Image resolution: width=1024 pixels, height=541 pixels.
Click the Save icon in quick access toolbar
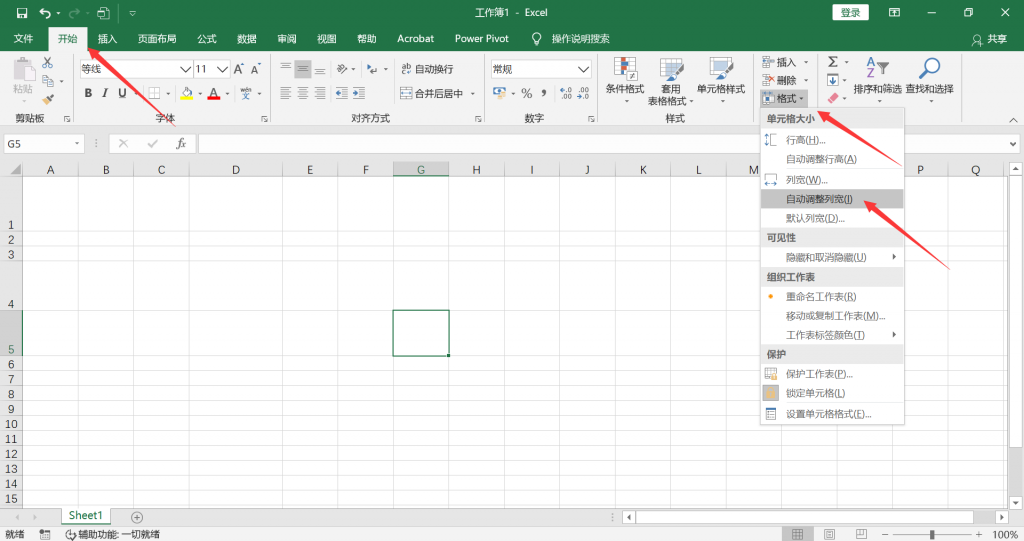pos(22,12)
